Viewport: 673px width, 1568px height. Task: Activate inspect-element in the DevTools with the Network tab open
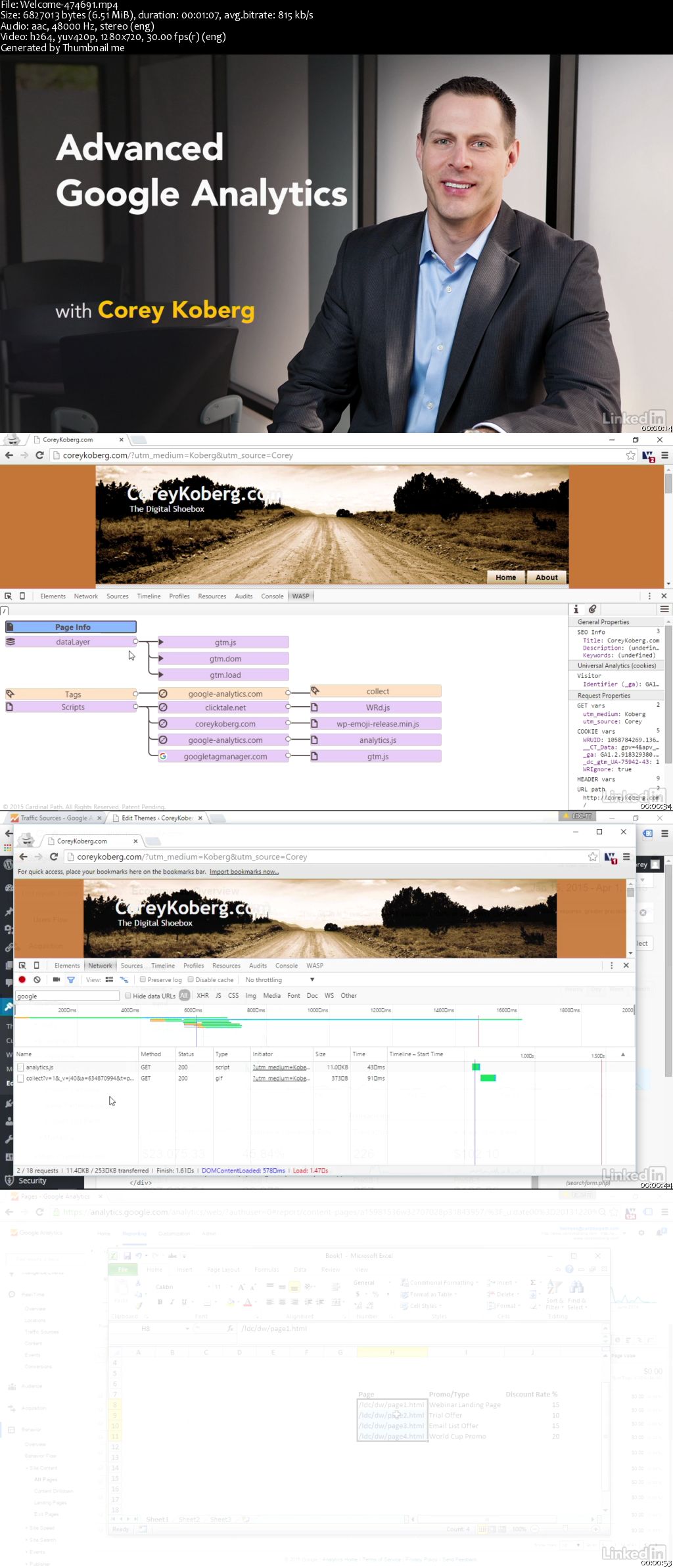22,966
